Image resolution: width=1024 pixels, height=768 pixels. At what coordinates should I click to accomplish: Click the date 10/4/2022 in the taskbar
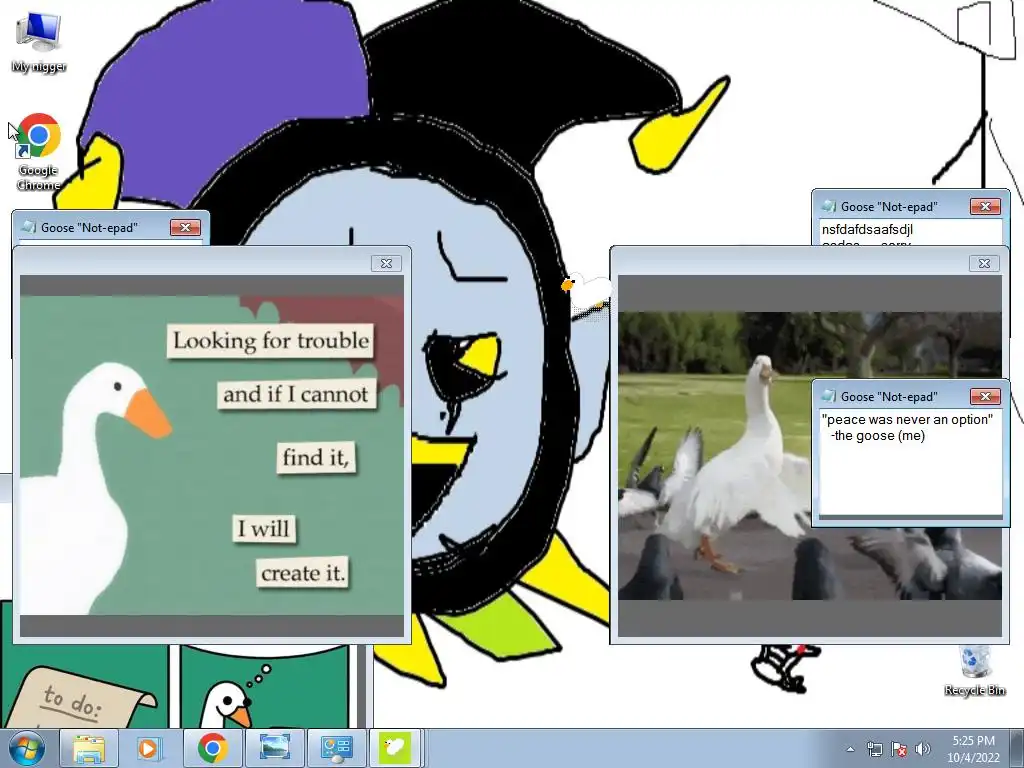coord(973,758)
